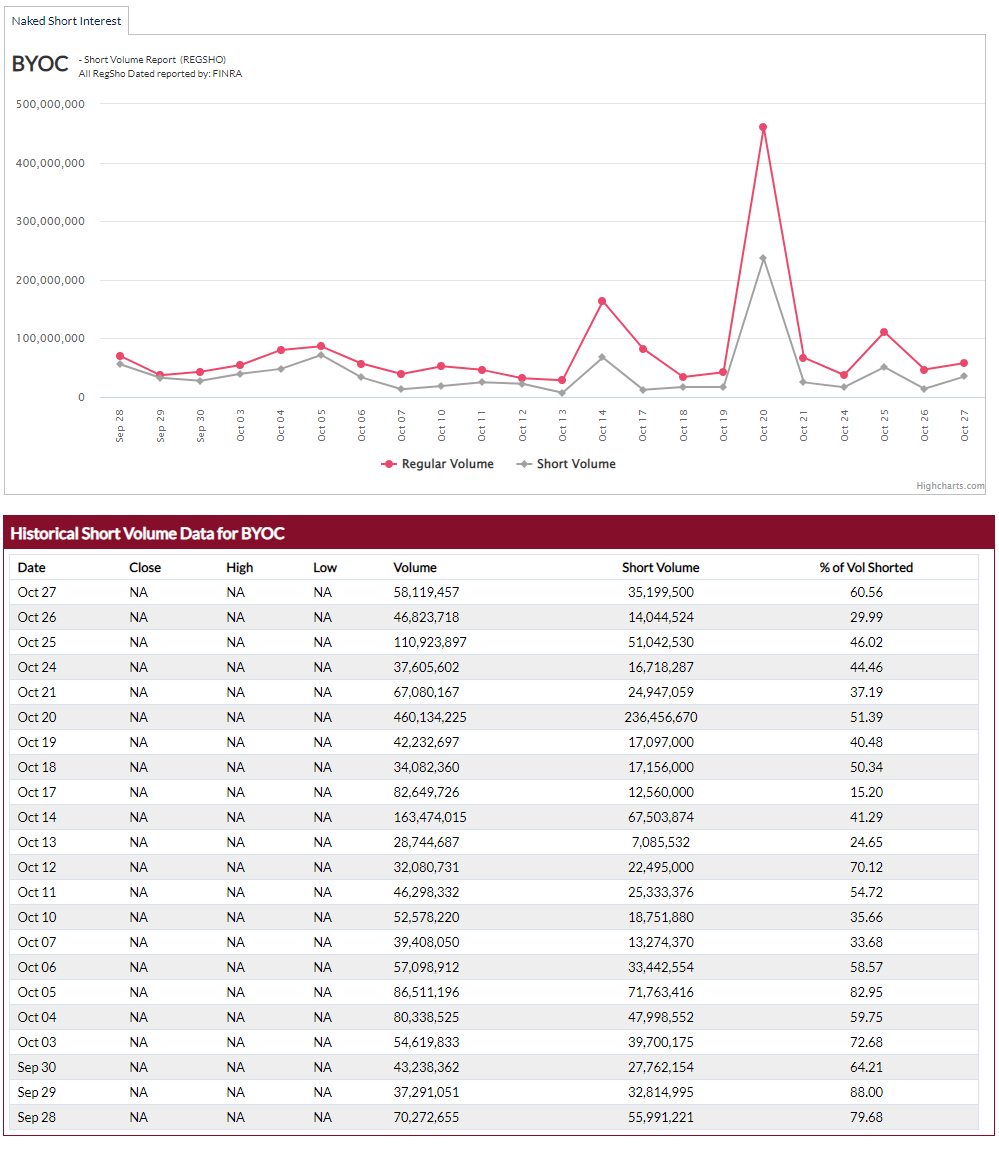Select volume value 39,408,050
The height and width of the screenshot is (1149, 999).
pyautogui.click(x=426, y=942)
